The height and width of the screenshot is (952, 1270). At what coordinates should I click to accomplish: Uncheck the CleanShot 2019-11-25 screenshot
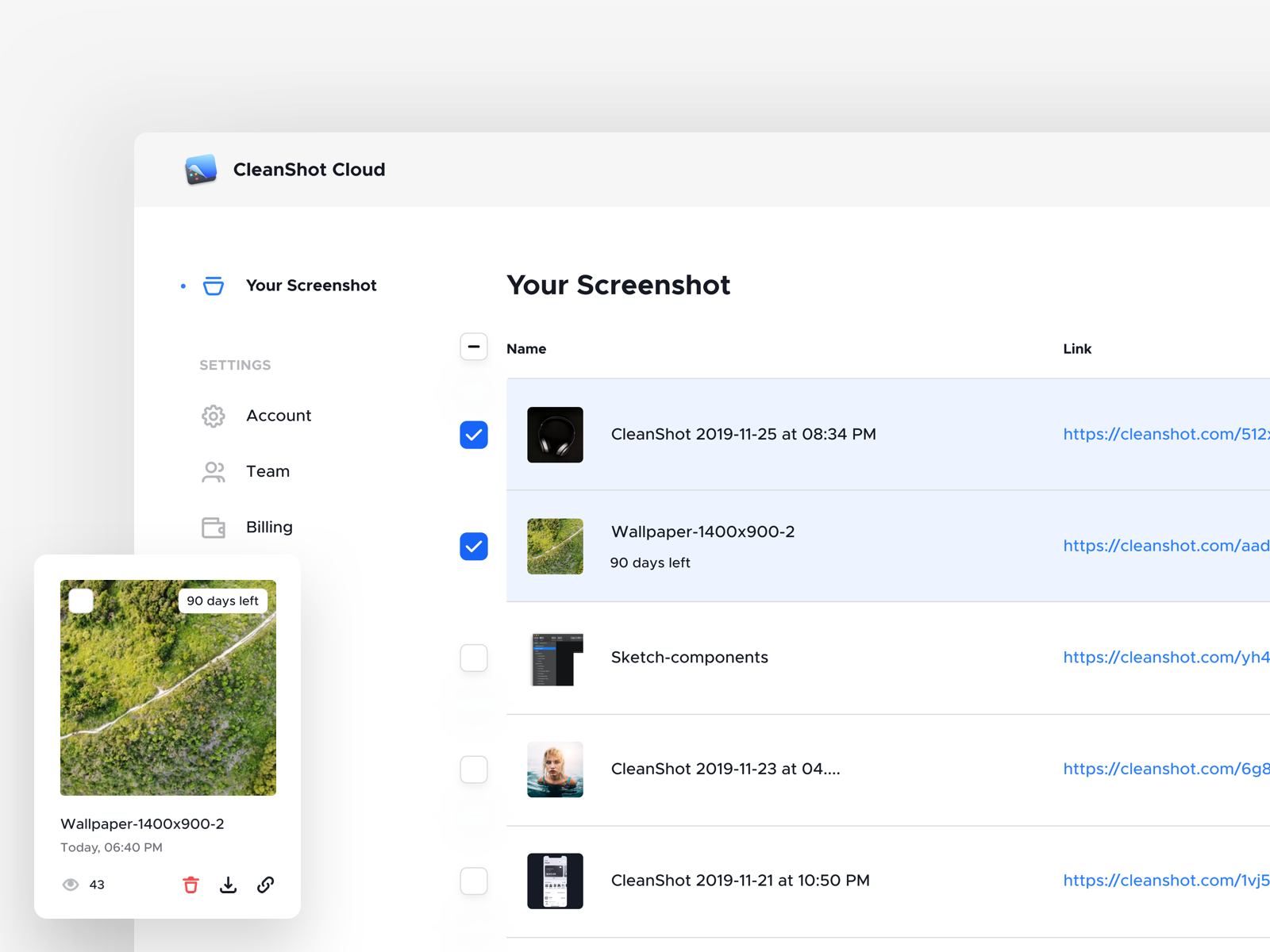coord(474,435)
